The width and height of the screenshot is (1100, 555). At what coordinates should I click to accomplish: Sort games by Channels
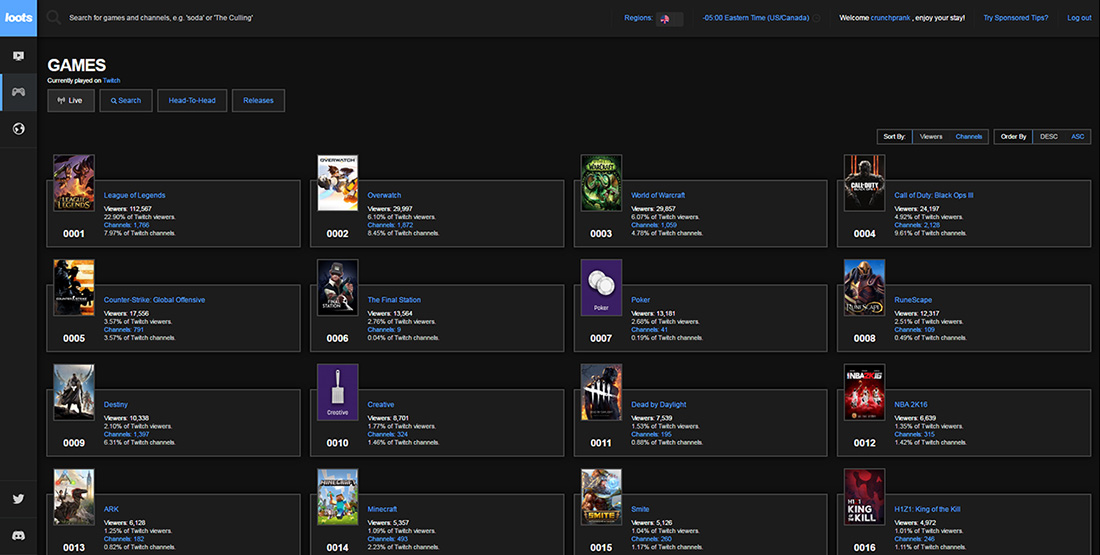click(x=968, y=137)
